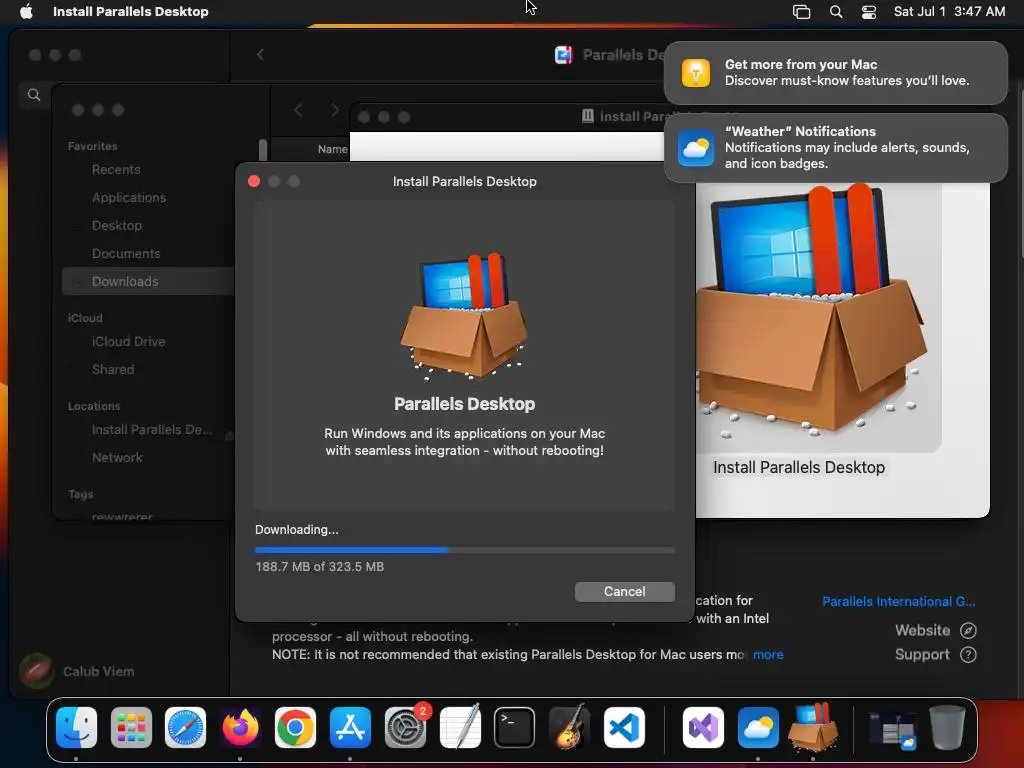Launch Google Chrome from the Dock

295,727
